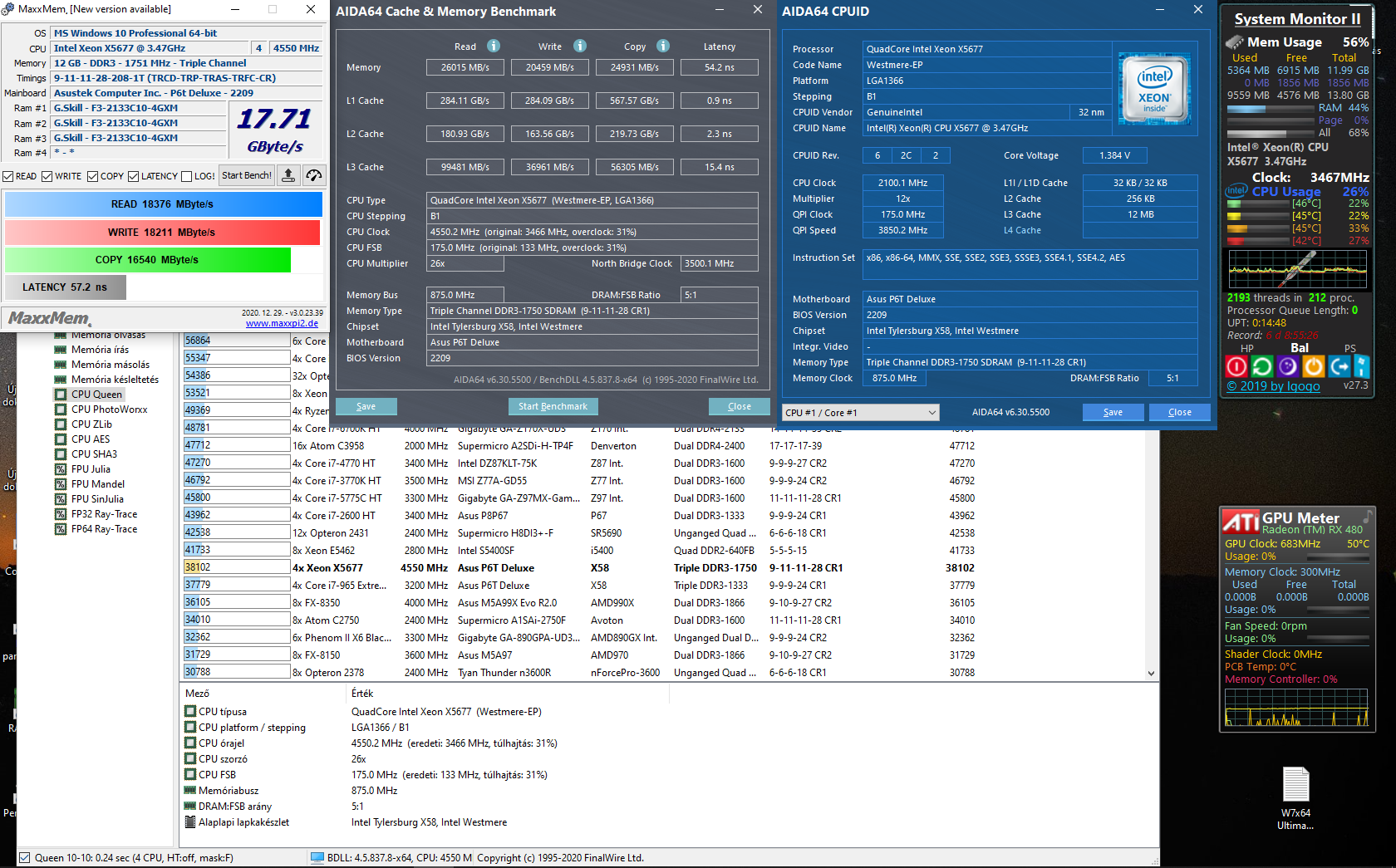This screenshot has height=868, width=1396.
Task: Click the purple sleep moon icon
Action: click(x=1288, y=366)
